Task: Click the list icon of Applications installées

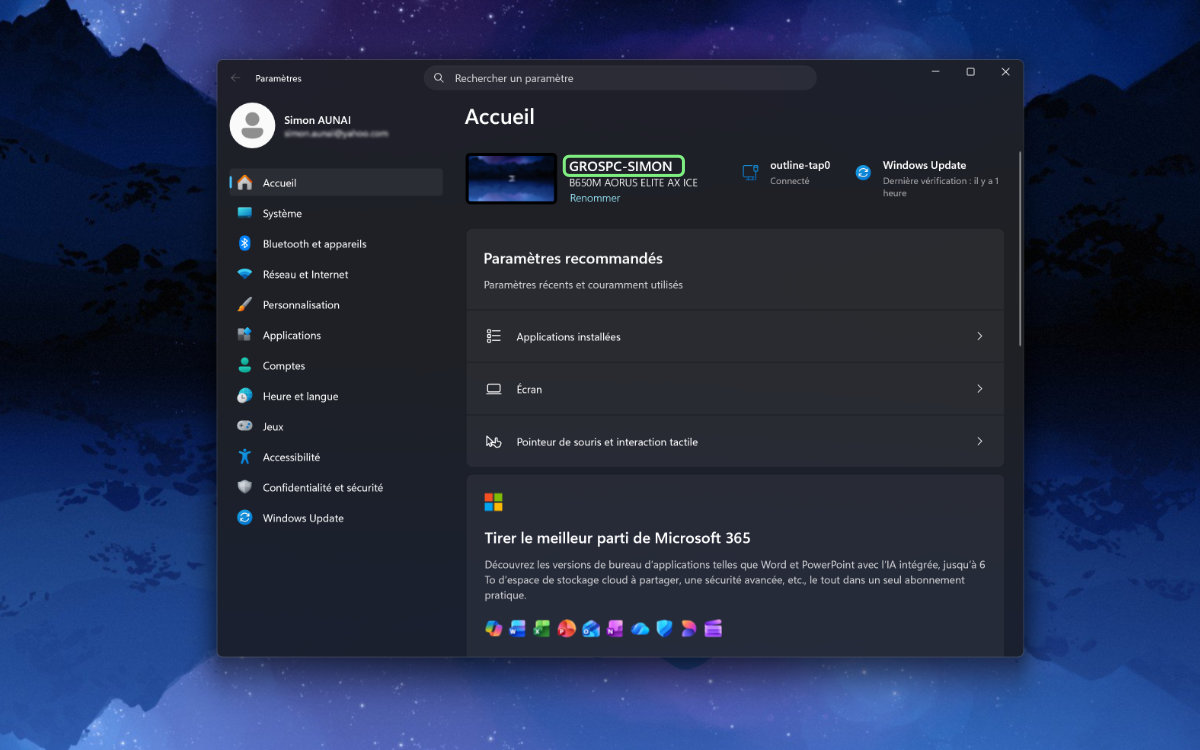Action: click(x=493, y=336)
